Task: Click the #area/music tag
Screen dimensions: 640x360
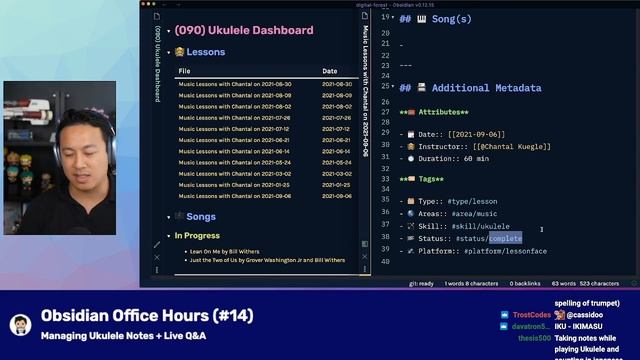Action: click(x=474, y=213)
